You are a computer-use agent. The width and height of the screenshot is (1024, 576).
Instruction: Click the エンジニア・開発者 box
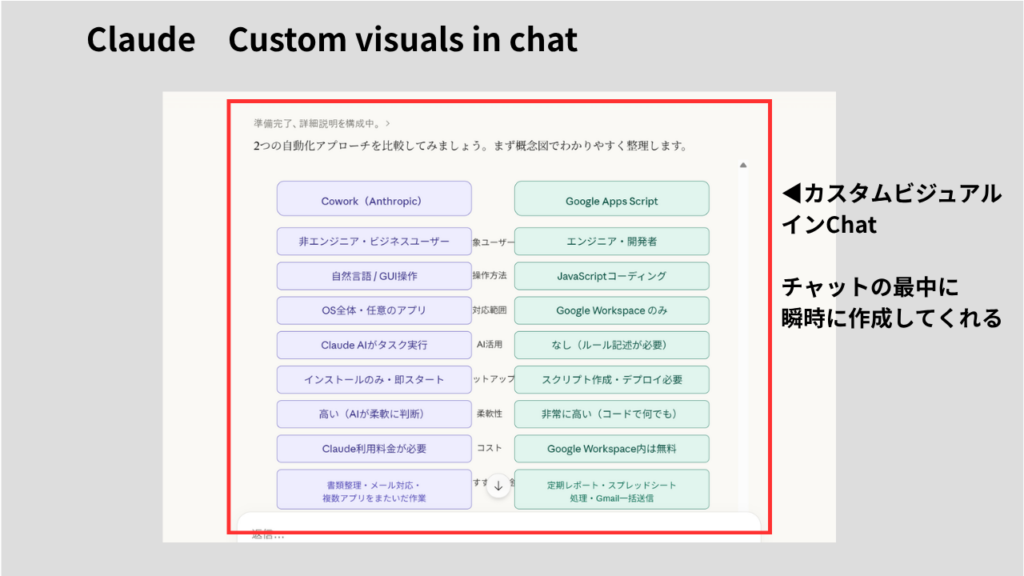611,241
